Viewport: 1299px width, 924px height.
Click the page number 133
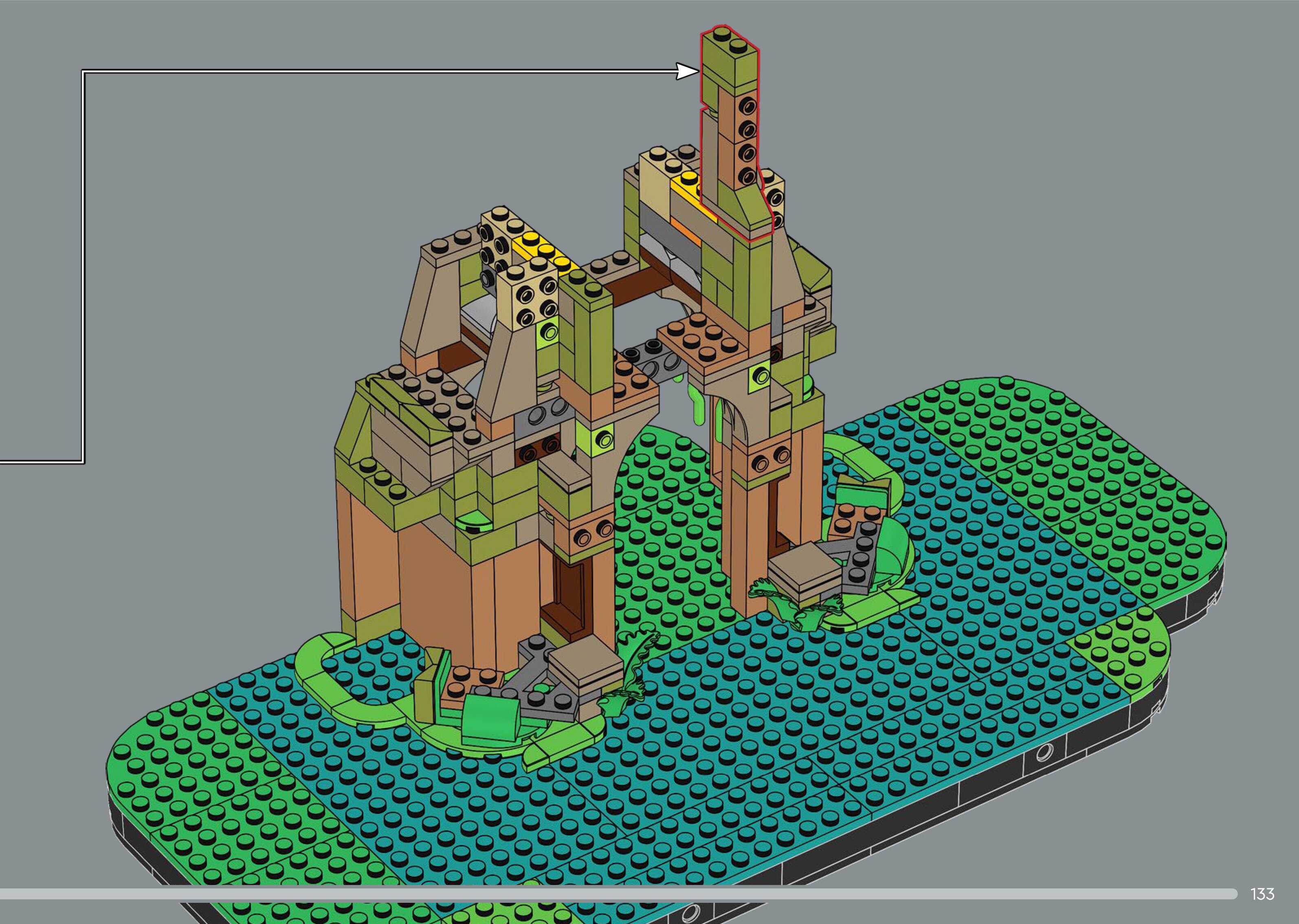[x=1262, y=894]
